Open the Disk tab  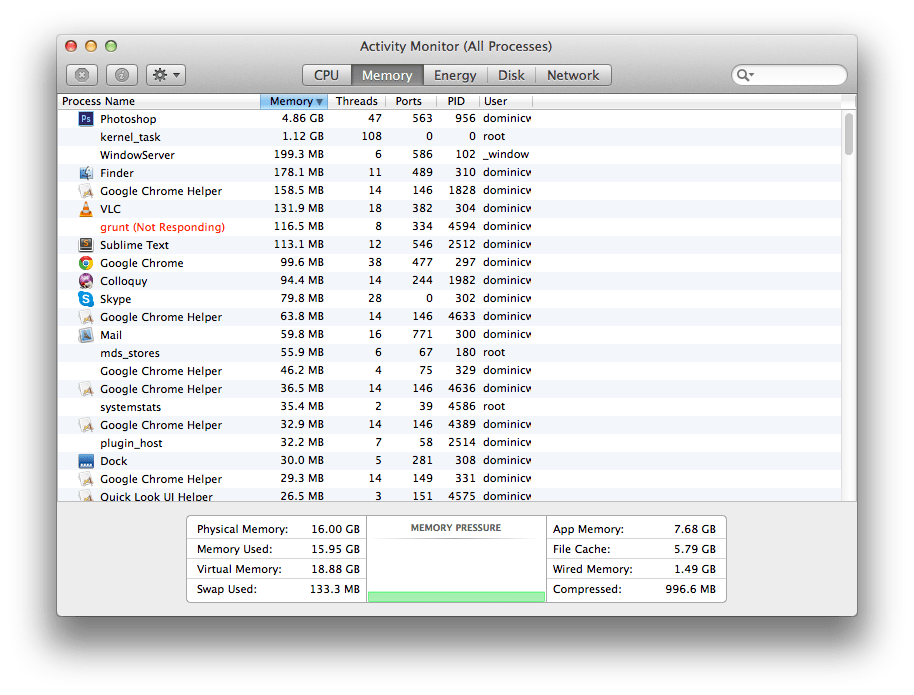511,74
